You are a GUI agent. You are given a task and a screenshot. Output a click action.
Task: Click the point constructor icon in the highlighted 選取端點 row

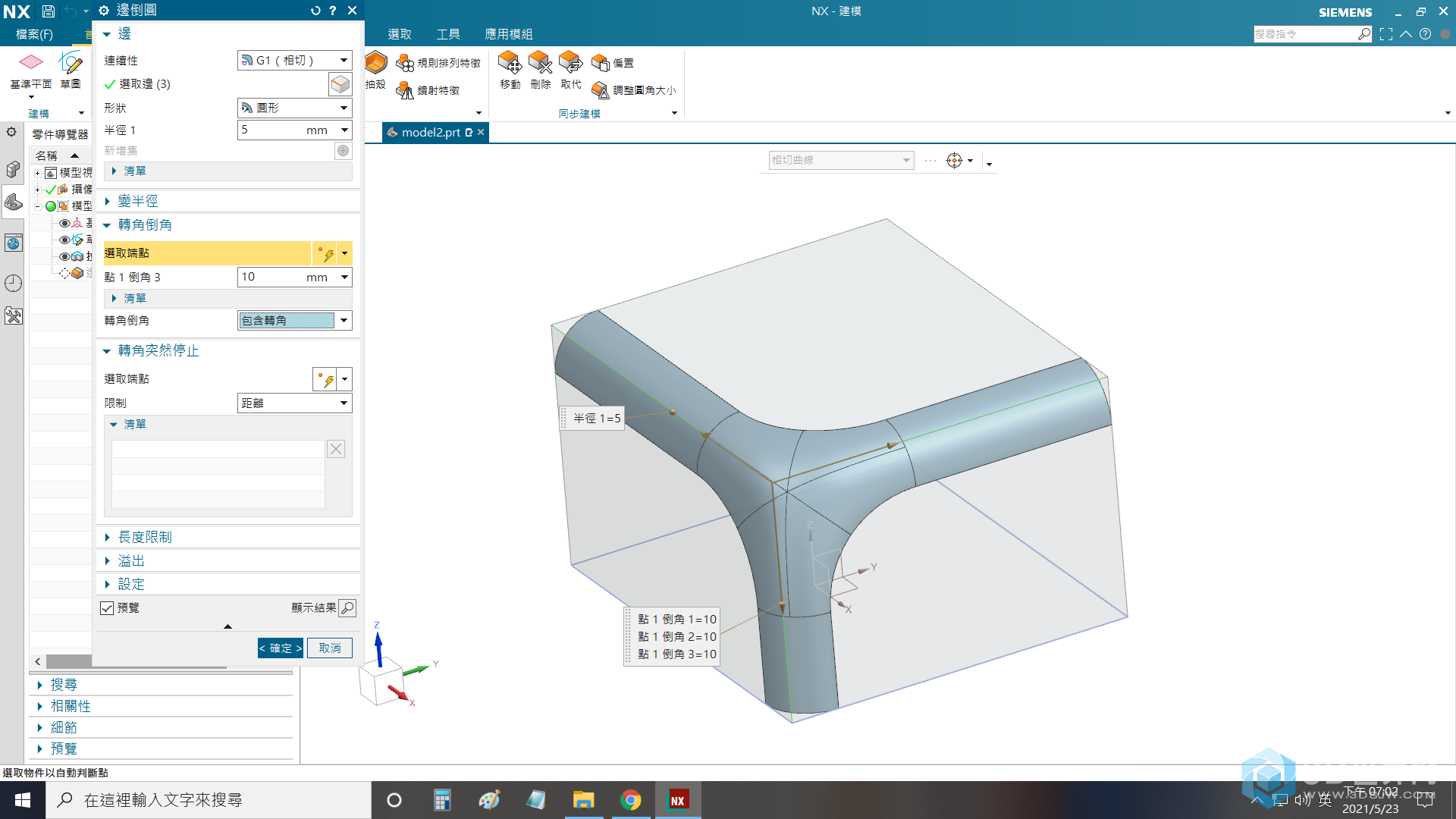pos(326,253)
